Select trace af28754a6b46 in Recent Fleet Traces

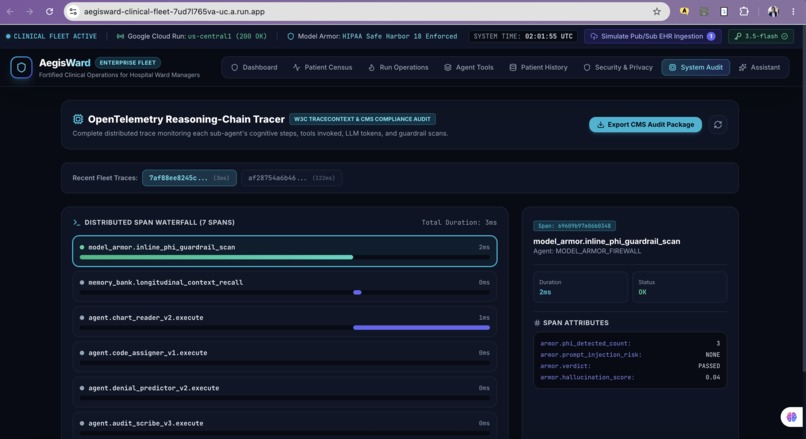pyautogui.click(x=291, y=178)
